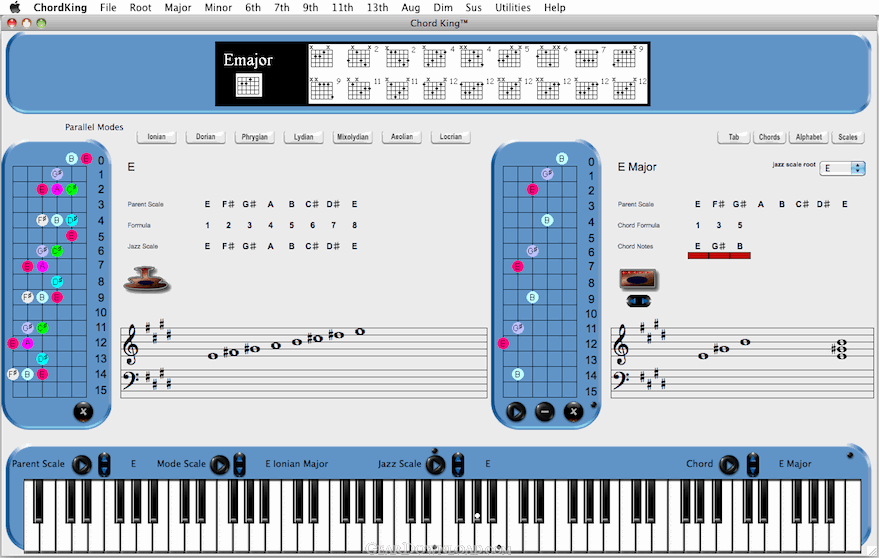The height and width of the screenshot is (558, 879).
Task: Select the Locrian parallel mode
Action: (x=451, y=137)
